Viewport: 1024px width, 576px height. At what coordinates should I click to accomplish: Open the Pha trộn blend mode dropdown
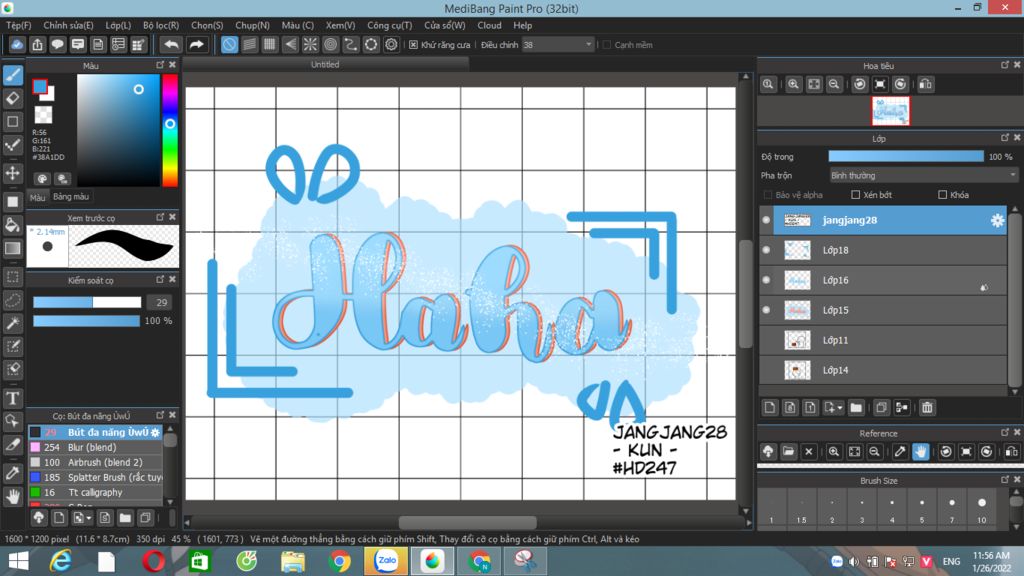click(923, 175)
